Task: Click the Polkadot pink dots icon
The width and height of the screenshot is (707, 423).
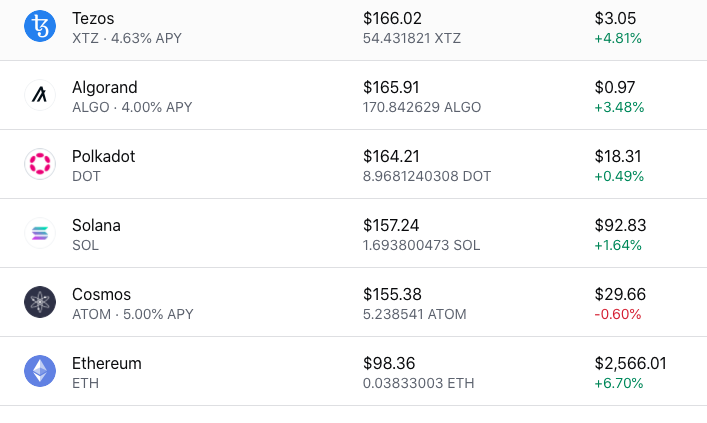Action: point(40,164)
